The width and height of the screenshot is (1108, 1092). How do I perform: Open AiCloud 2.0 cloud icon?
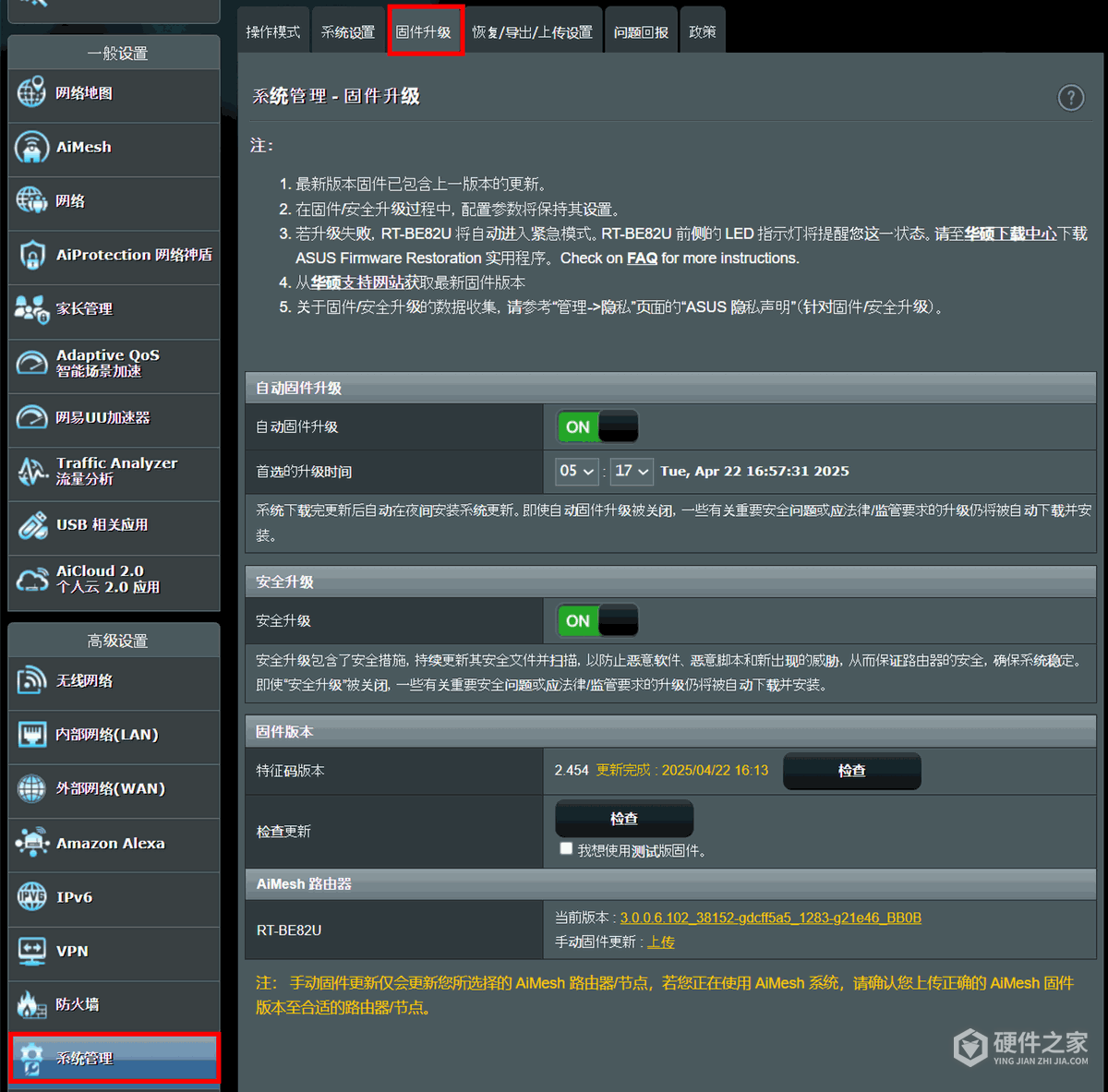coord(31,579)
